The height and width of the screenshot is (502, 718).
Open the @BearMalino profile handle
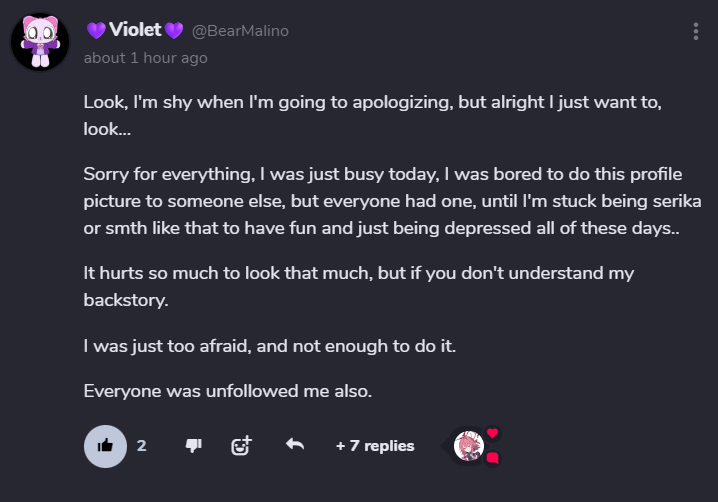coord(240,31)
